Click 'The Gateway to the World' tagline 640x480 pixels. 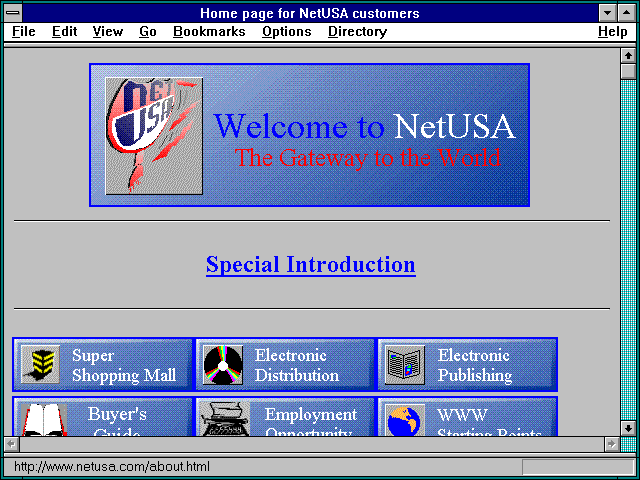367,158
